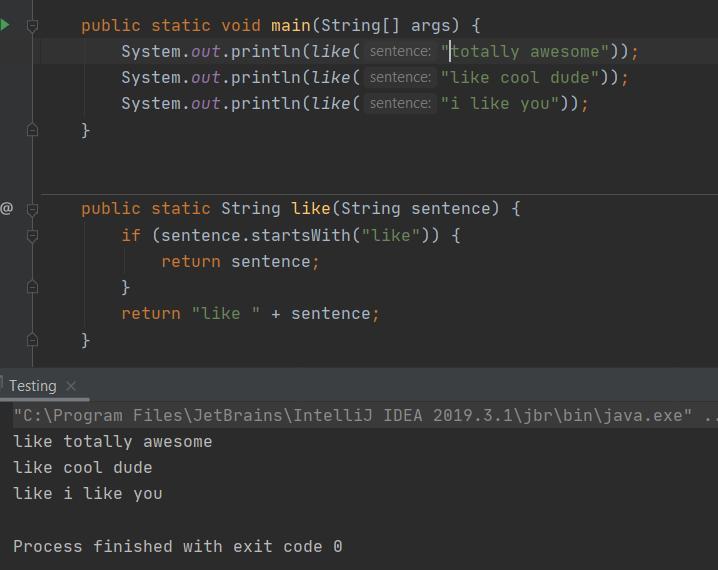This screenshot has height=570, width=718.
Task: Click String[] args parameter in main
Action: pyautogui.click(x=386, y=25)
